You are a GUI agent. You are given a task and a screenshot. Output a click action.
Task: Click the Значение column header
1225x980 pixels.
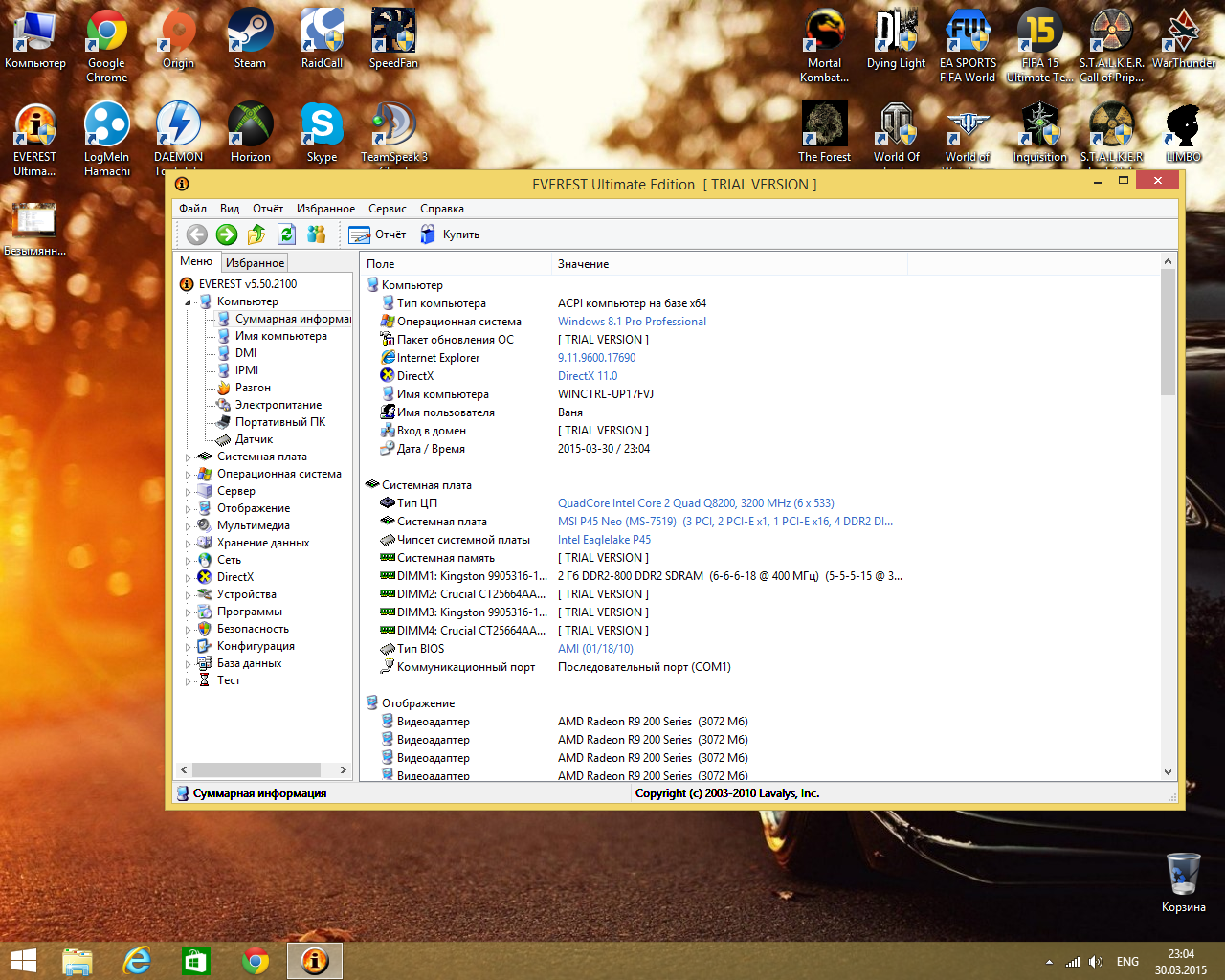pyautogui.click(x=728, y=263)
